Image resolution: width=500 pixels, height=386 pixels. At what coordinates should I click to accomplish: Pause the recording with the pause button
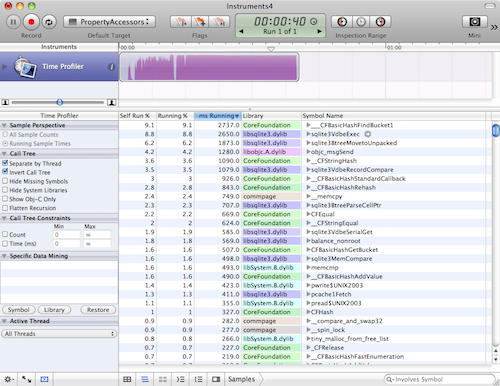[13, 22]
